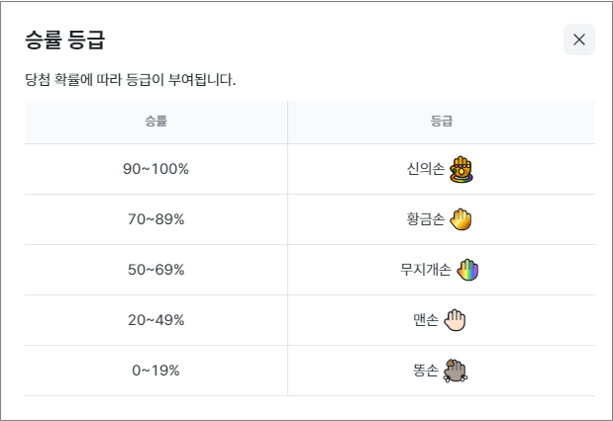
Task: Click the 무지개손 rainbow hand icon
Action: tap(468, 270)
